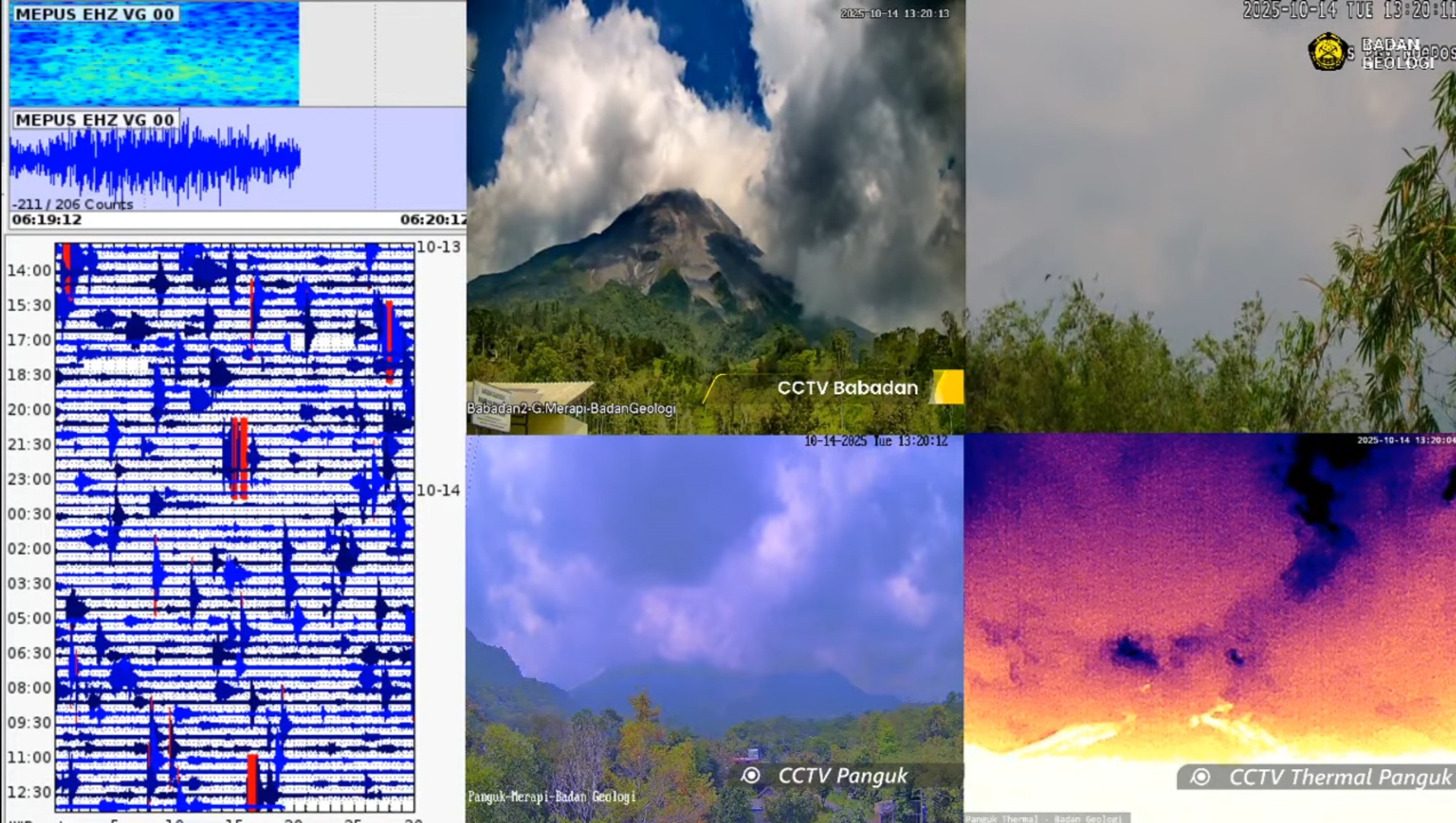Open the Panguk visible-light camera feed
Image resolution: width=1456 pixels, height=823 pixels.
[x=714, y=610]
